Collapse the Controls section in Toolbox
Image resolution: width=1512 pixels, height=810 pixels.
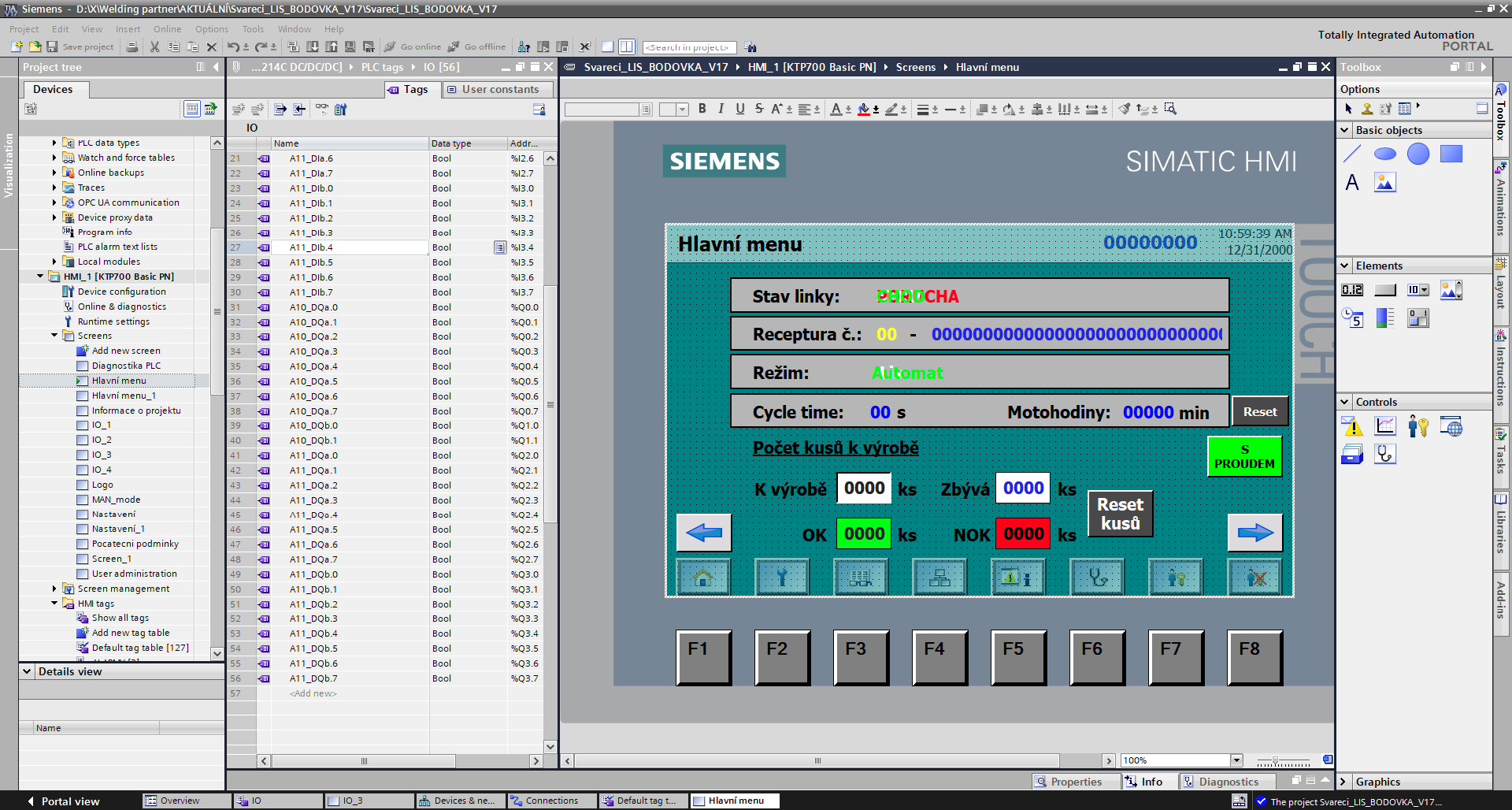pyautogui.click(x=1344, y=402)
